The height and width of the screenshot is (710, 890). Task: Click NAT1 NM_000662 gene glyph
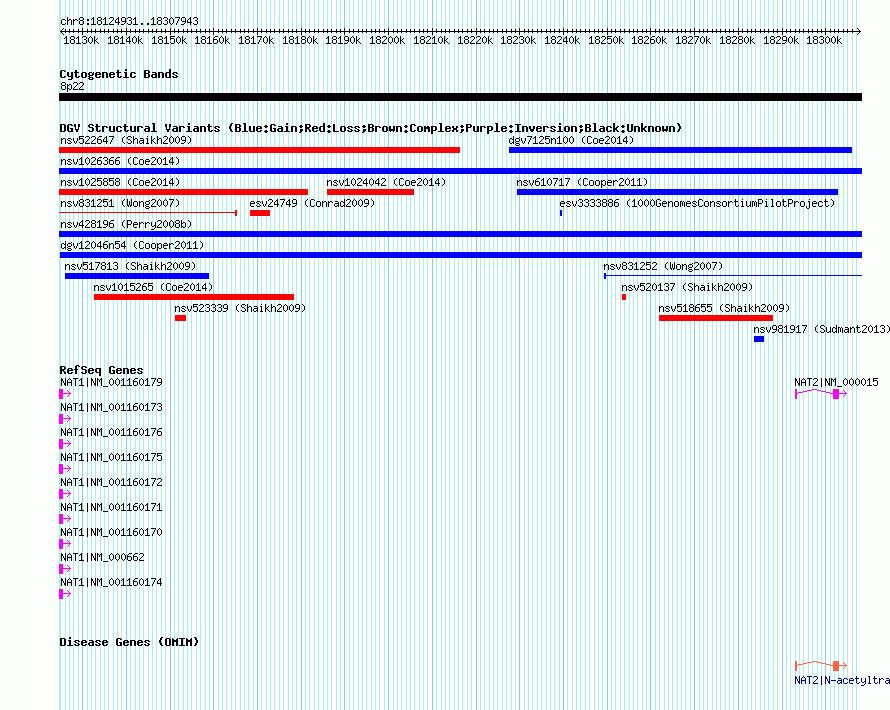pyautogui.click(x=65, y=569)
